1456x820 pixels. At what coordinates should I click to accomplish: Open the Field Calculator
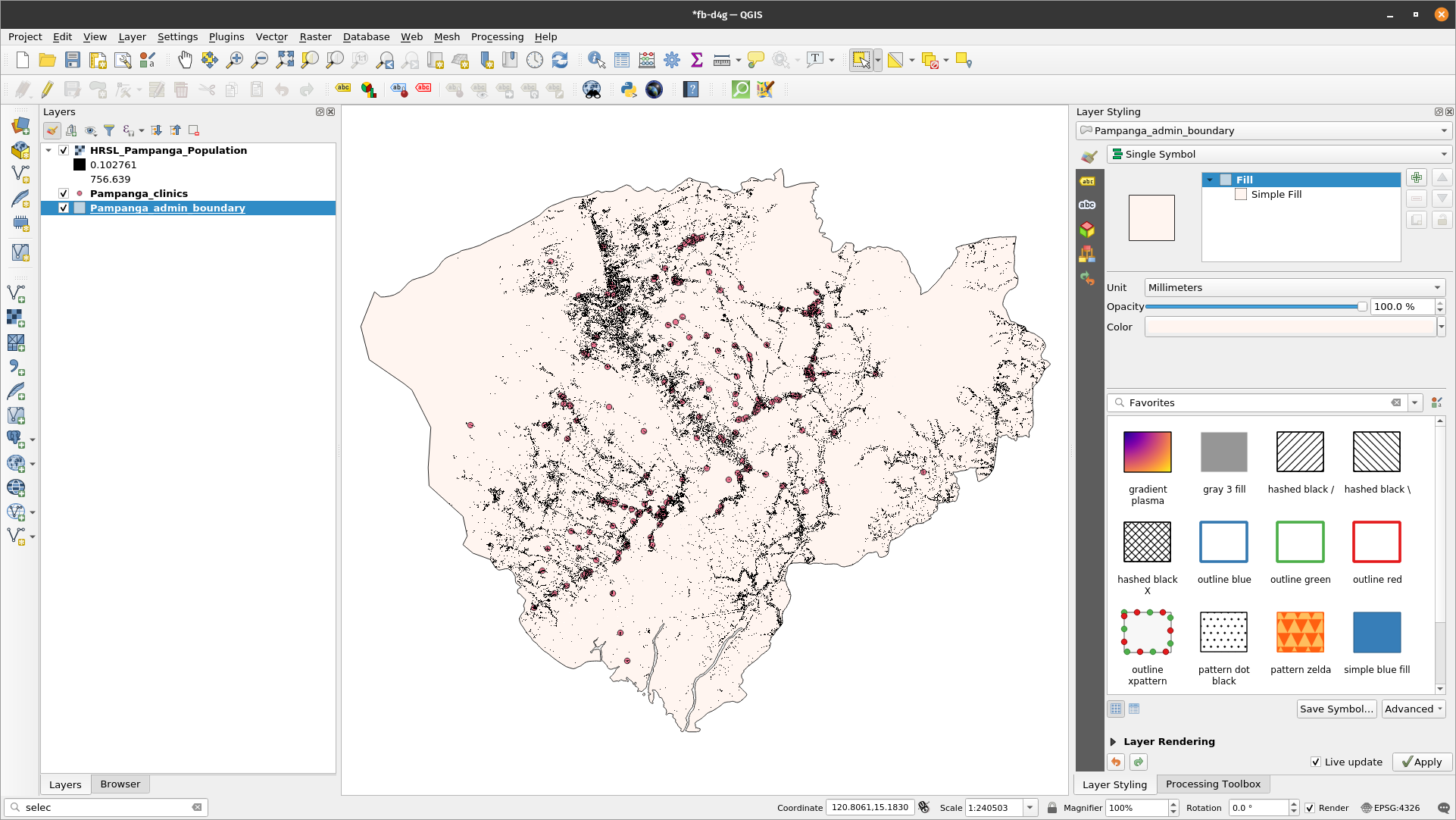646,60
